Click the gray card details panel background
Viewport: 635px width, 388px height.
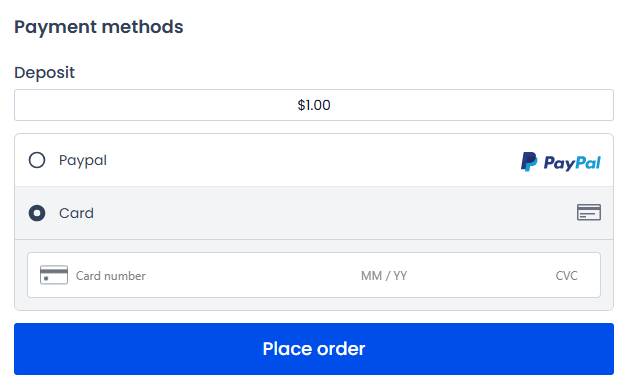point(314,304)
